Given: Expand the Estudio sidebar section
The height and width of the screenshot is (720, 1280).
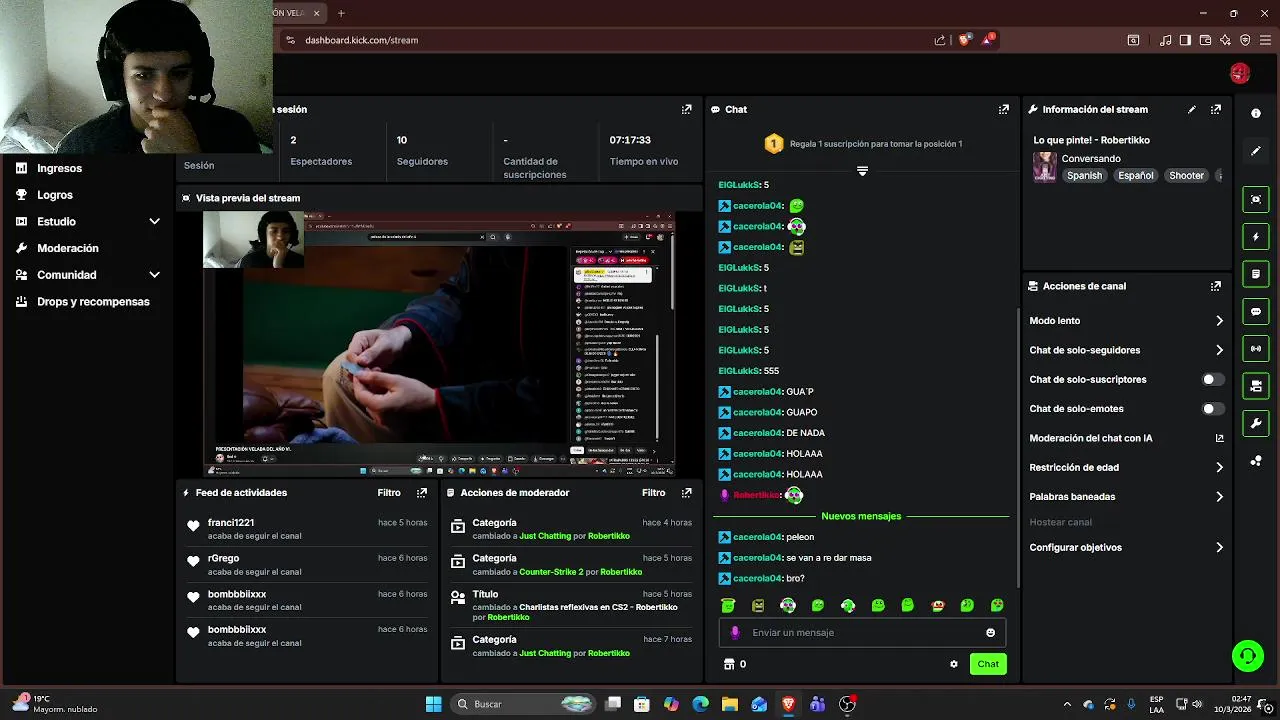Looking at the screenshot, I should pos(154,222).
